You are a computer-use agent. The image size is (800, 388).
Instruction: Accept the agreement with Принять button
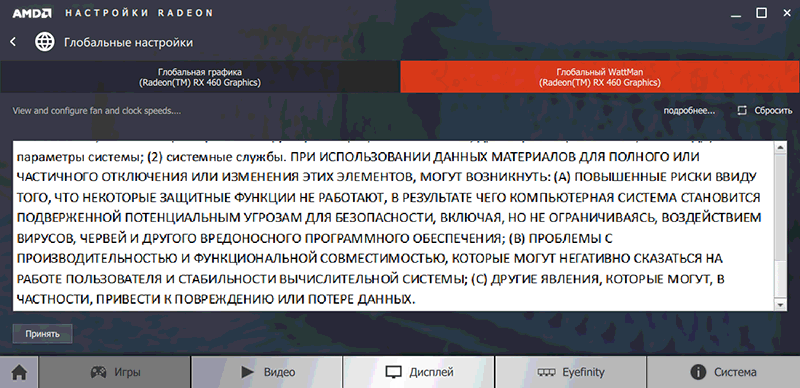click(x=43, y=334)
